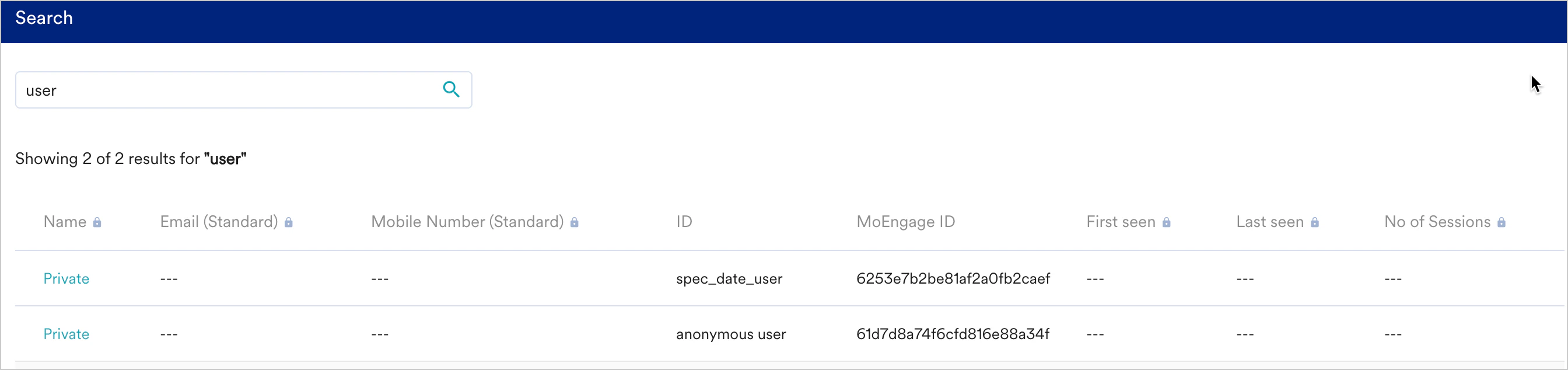Click the Search title in the navigation bar
Image resolution: width=1568 pixels, height=370 pixels.
[x=44, y=18]
